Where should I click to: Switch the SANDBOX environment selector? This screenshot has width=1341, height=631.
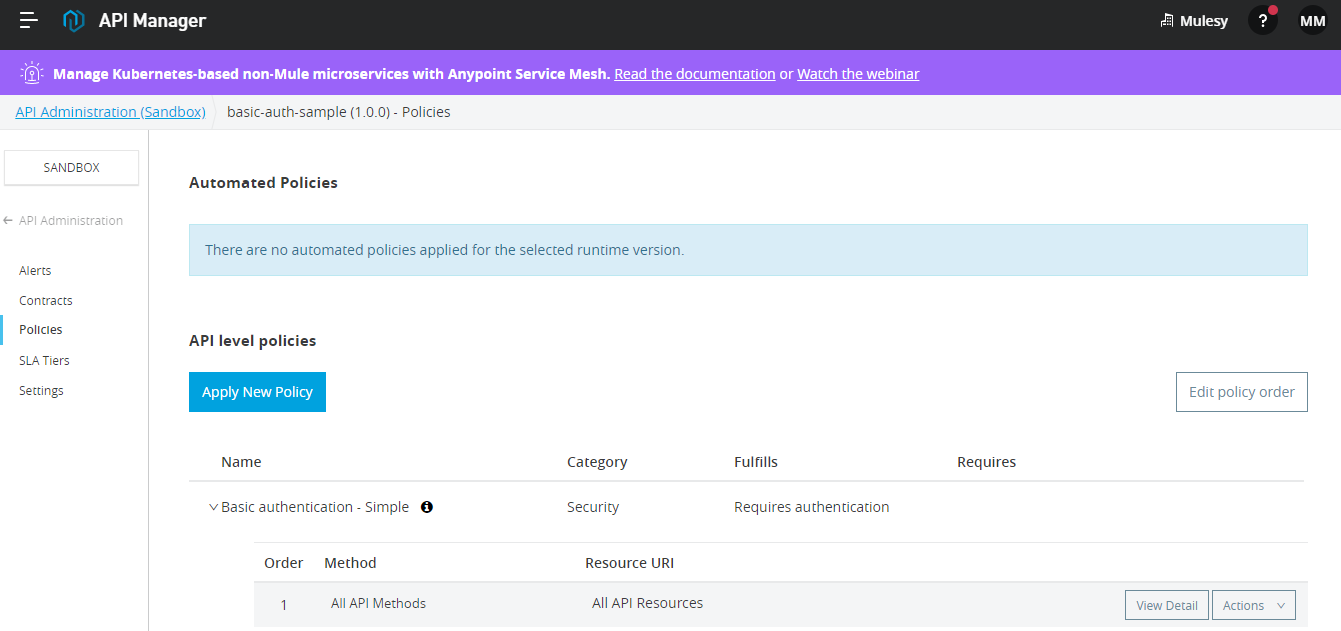tap(71, 168)
